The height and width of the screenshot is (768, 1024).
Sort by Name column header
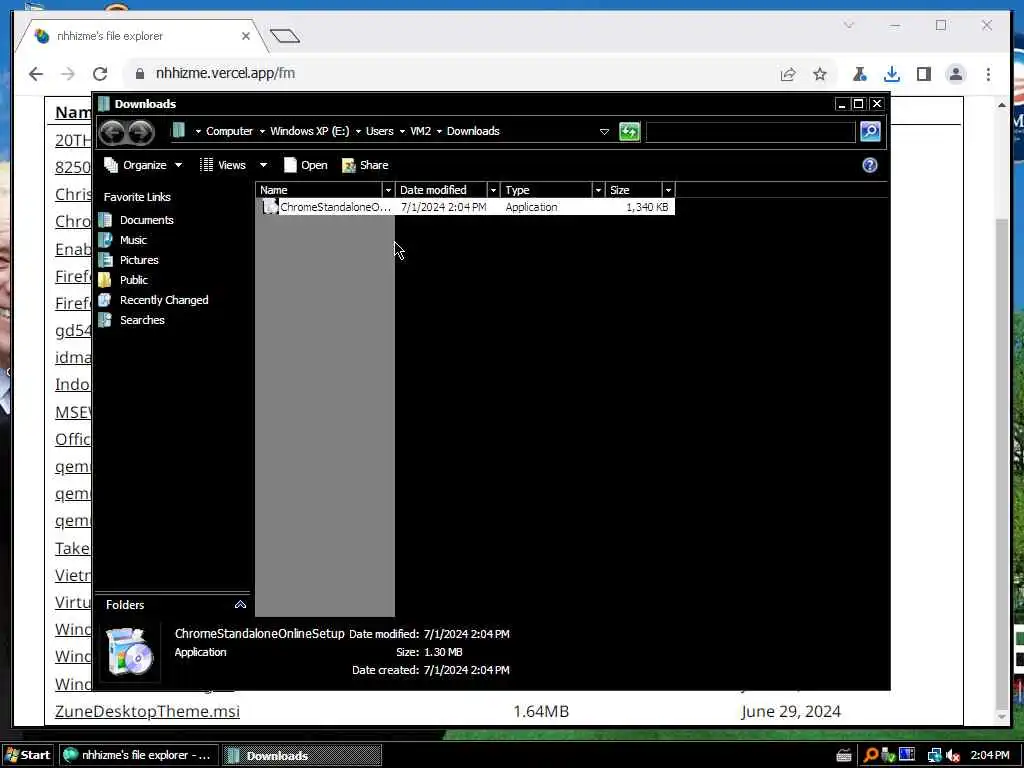[x=319, y=190]
